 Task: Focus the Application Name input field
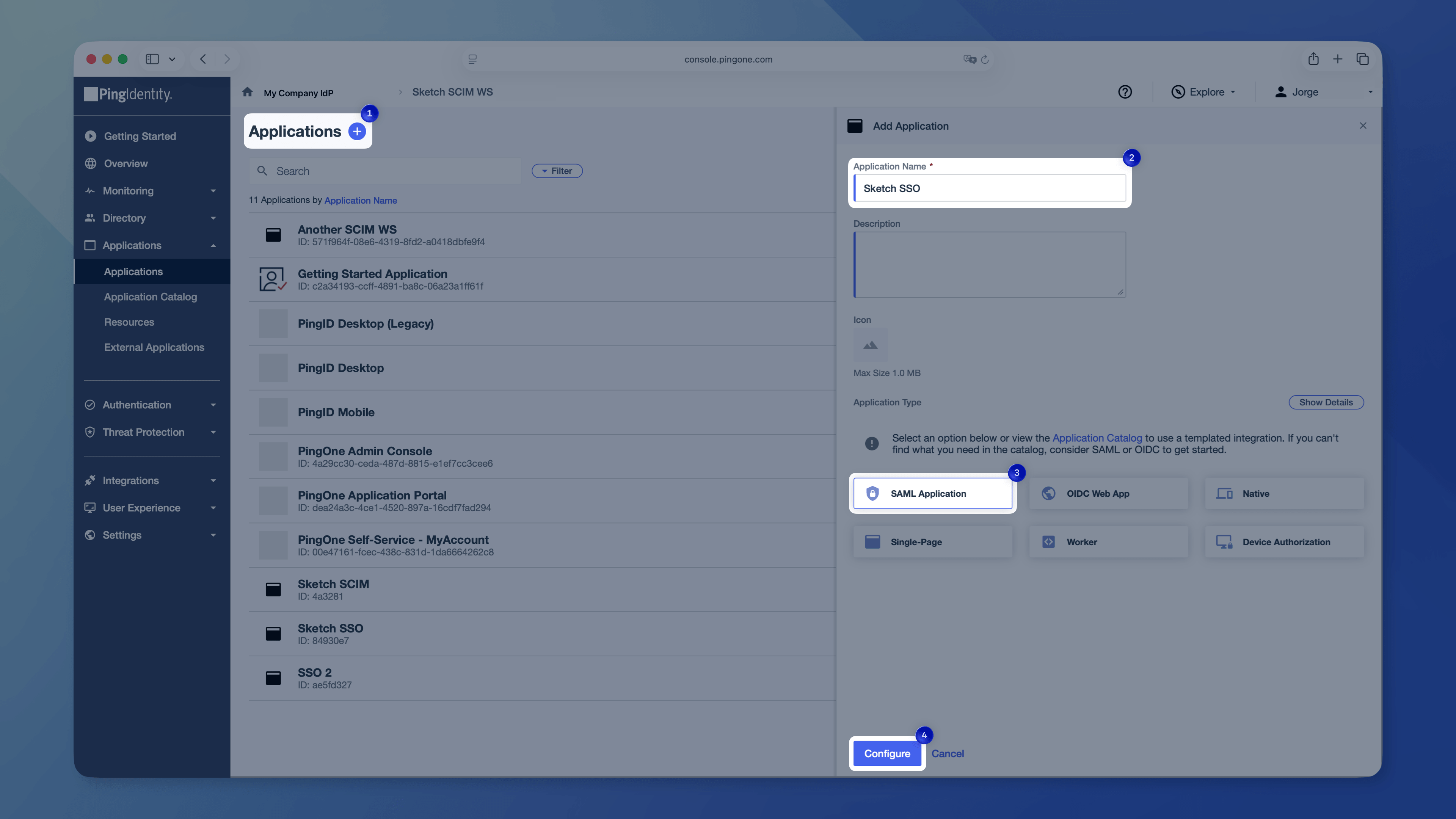(x=989, y=188)
